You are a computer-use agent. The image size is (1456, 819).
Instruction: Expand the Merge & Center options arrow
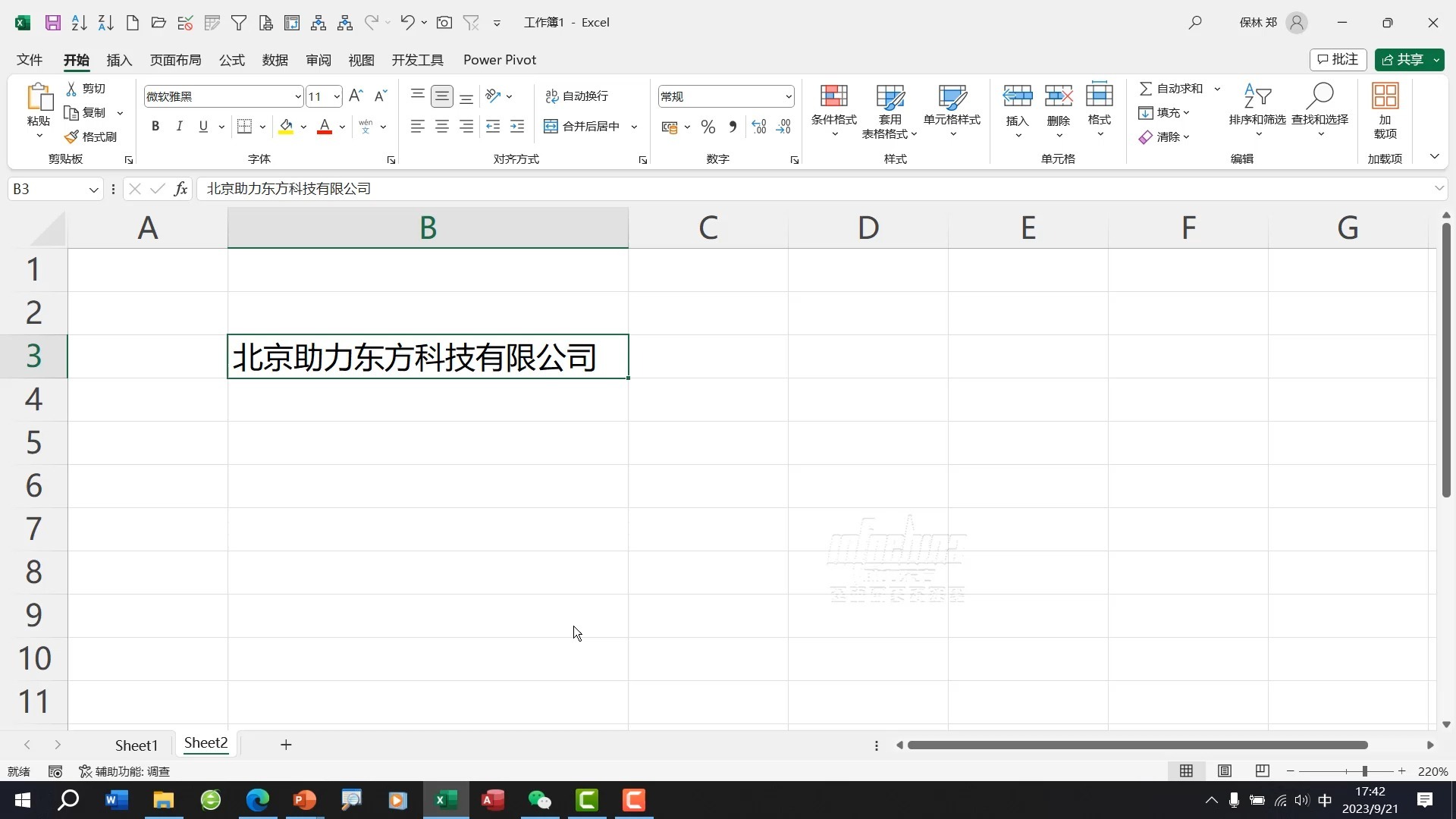(x=634, y=127)
